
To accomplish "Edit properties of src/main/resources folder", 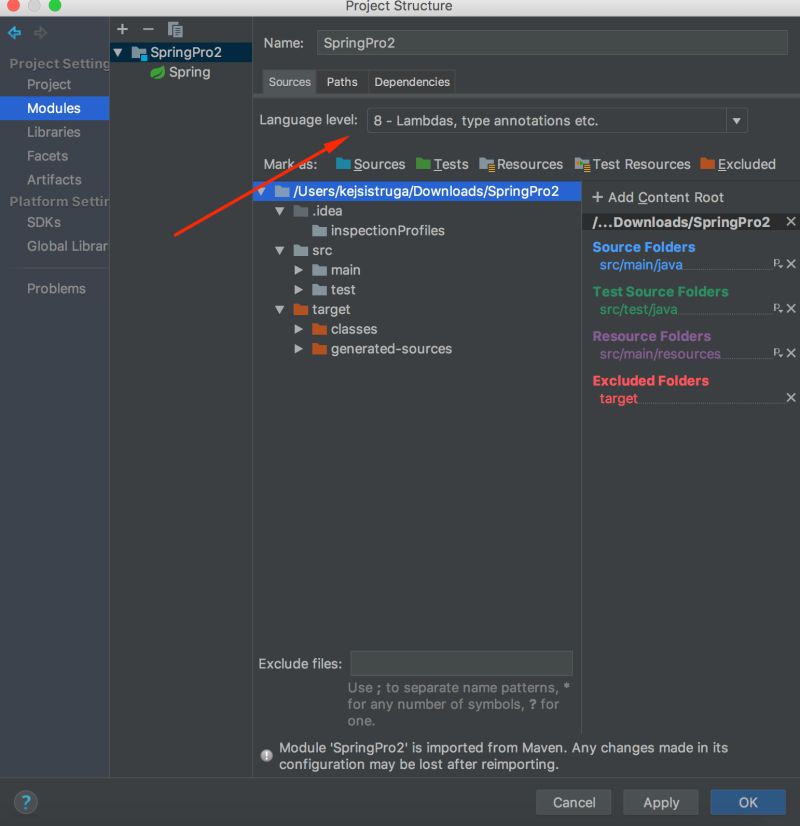I will pyautogui.click(x=777, y=352).
